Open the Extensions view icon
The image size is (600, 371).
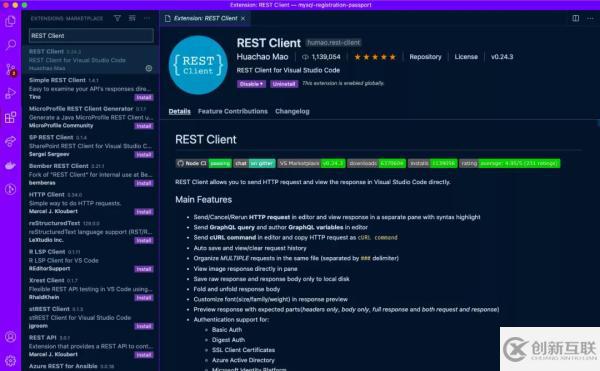click(x=10, y=117)
